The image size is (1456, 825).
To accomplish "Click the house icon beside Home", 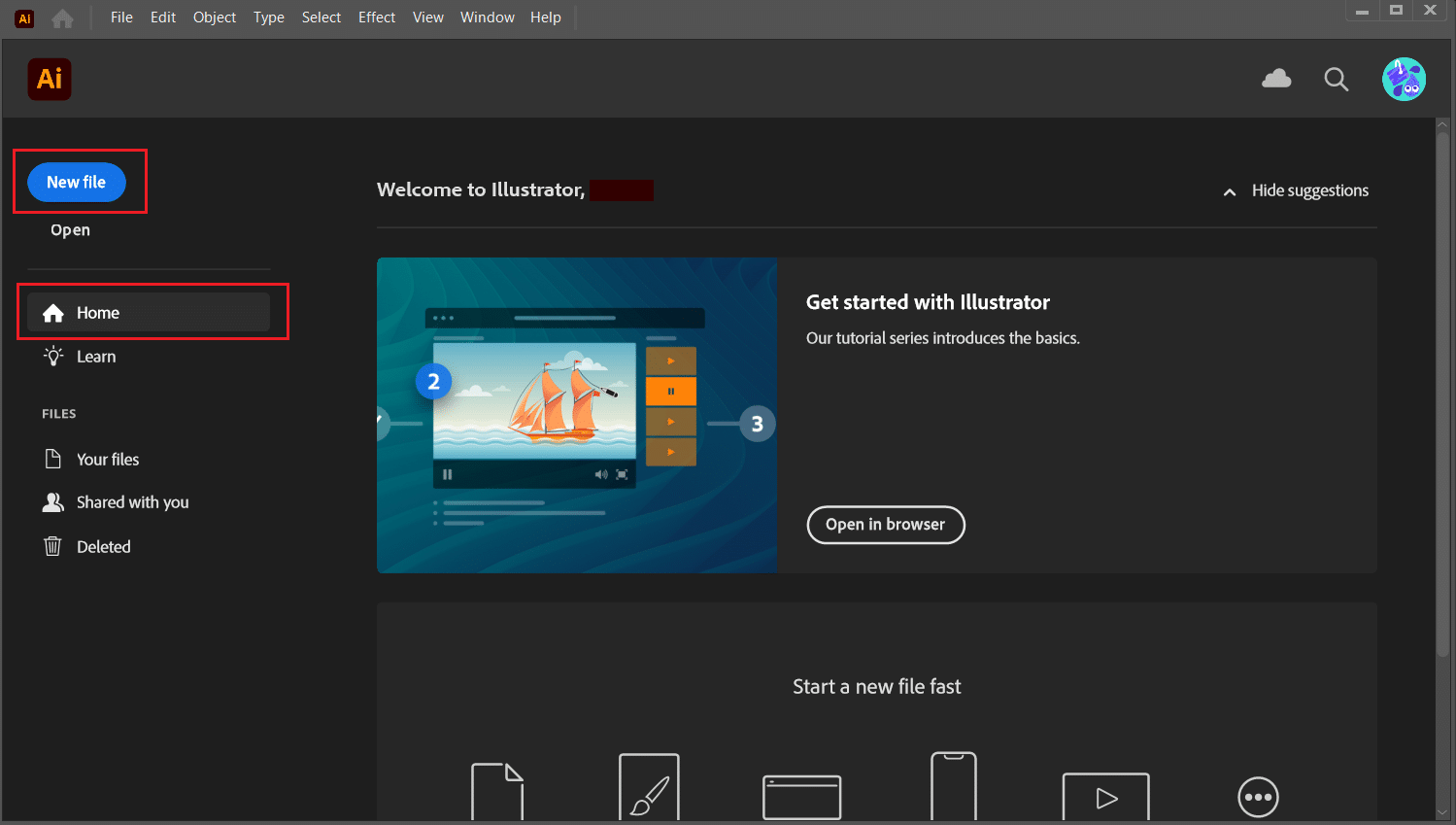I will pos(53,313).
